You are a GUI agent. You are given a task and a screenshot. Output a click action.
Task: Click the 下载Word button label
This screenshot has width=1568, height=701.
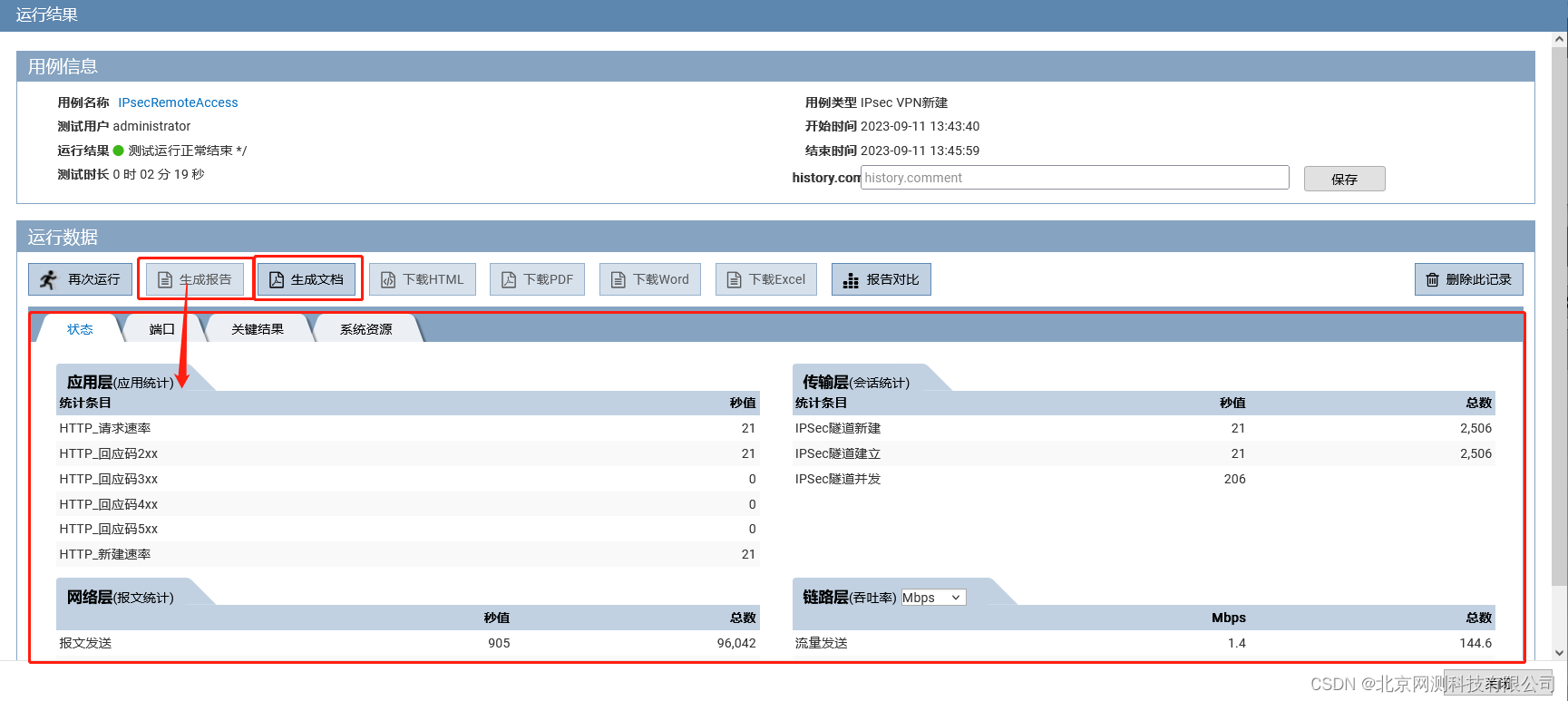click(661, 279)
